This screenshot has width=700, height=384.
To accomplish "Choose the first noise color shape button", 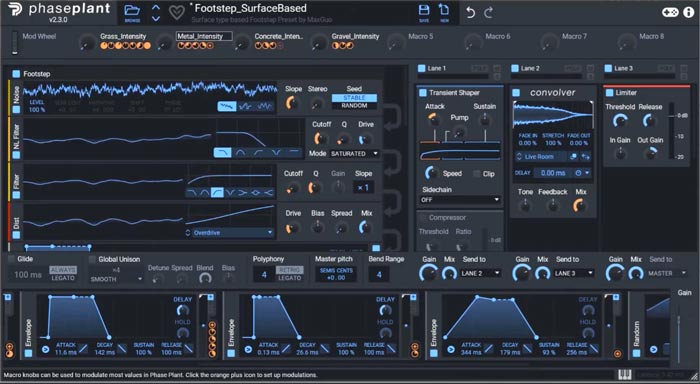I will coord(227,106).
